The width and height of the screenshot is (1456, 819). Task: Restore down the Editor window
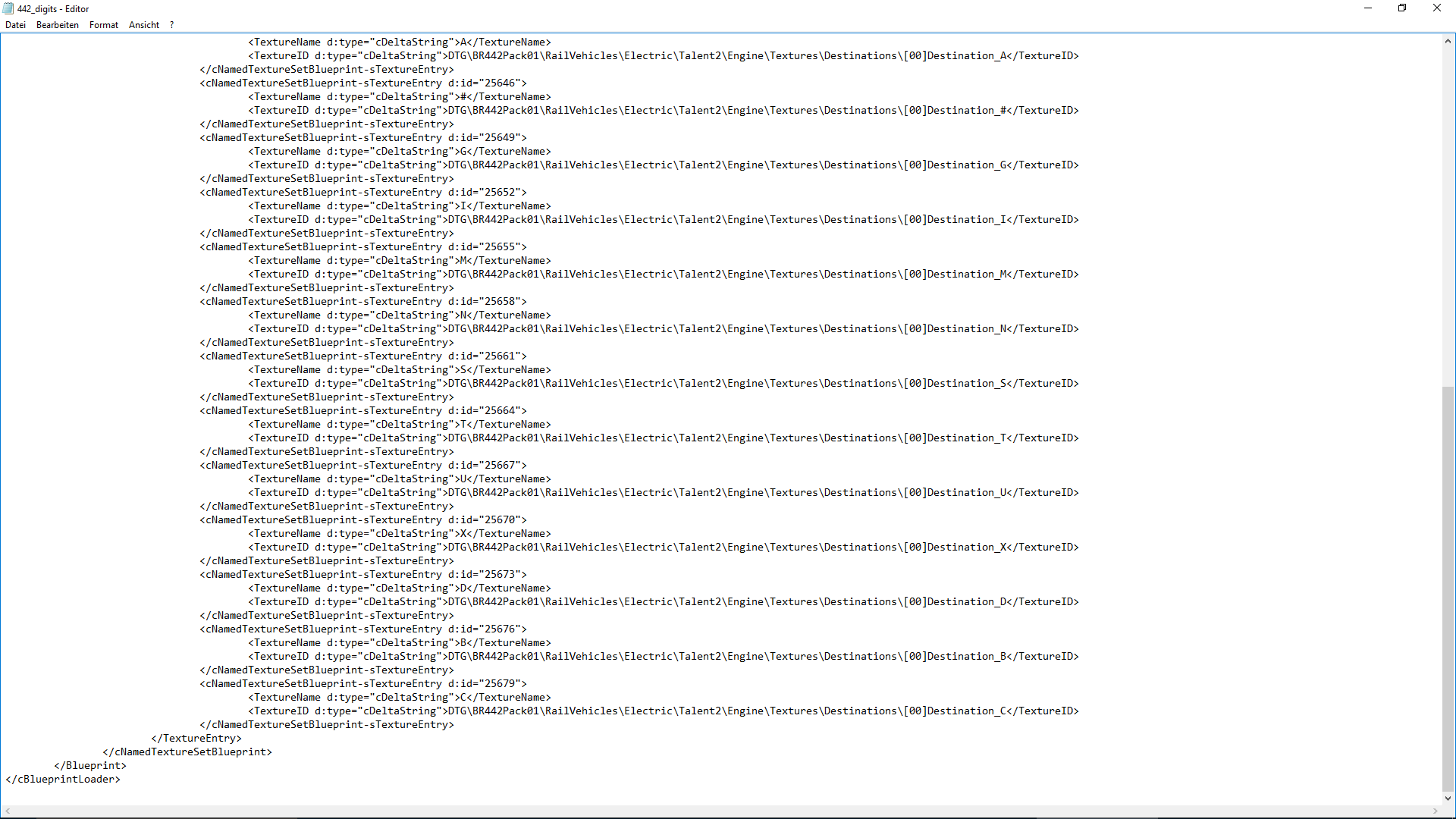(x=1402, y=8)
